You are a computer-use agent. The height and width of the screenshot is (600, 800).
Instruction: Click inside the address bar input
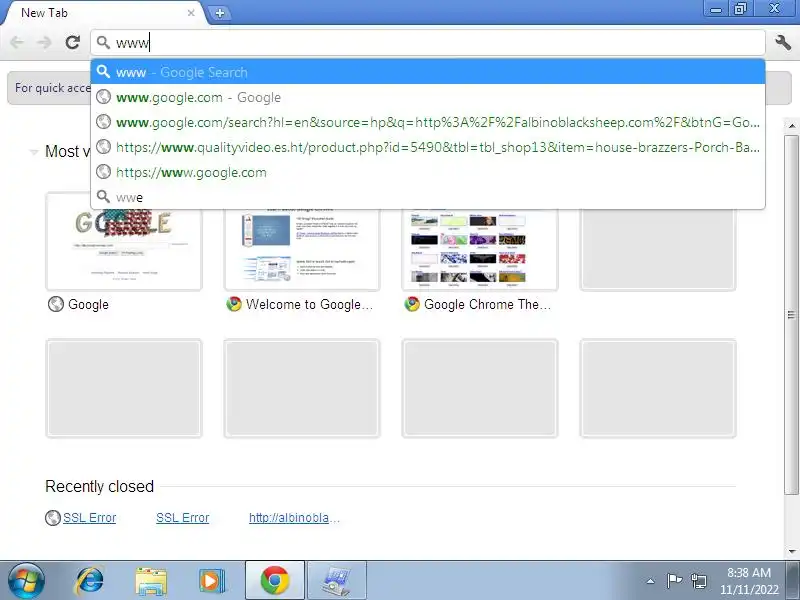(x=428, y=42)
